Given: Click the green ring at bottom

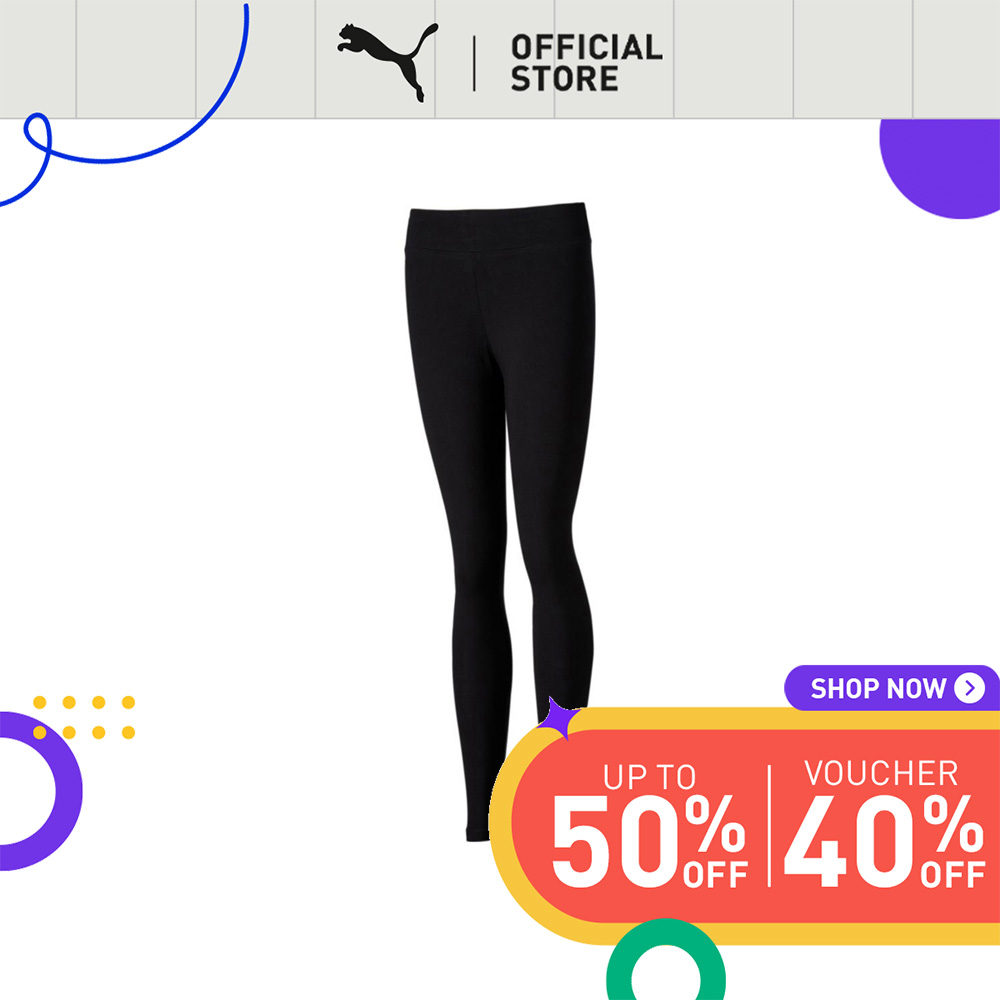Looking at the screenshot, I should [x=665, y=960].
